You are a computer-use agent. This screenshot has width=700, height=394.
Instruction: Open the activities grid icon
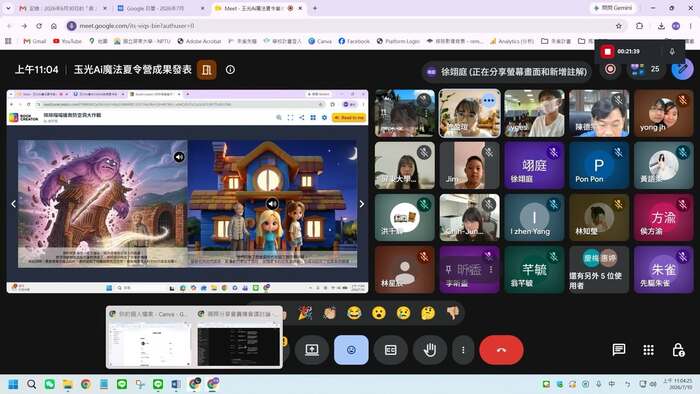click(648, 350)
